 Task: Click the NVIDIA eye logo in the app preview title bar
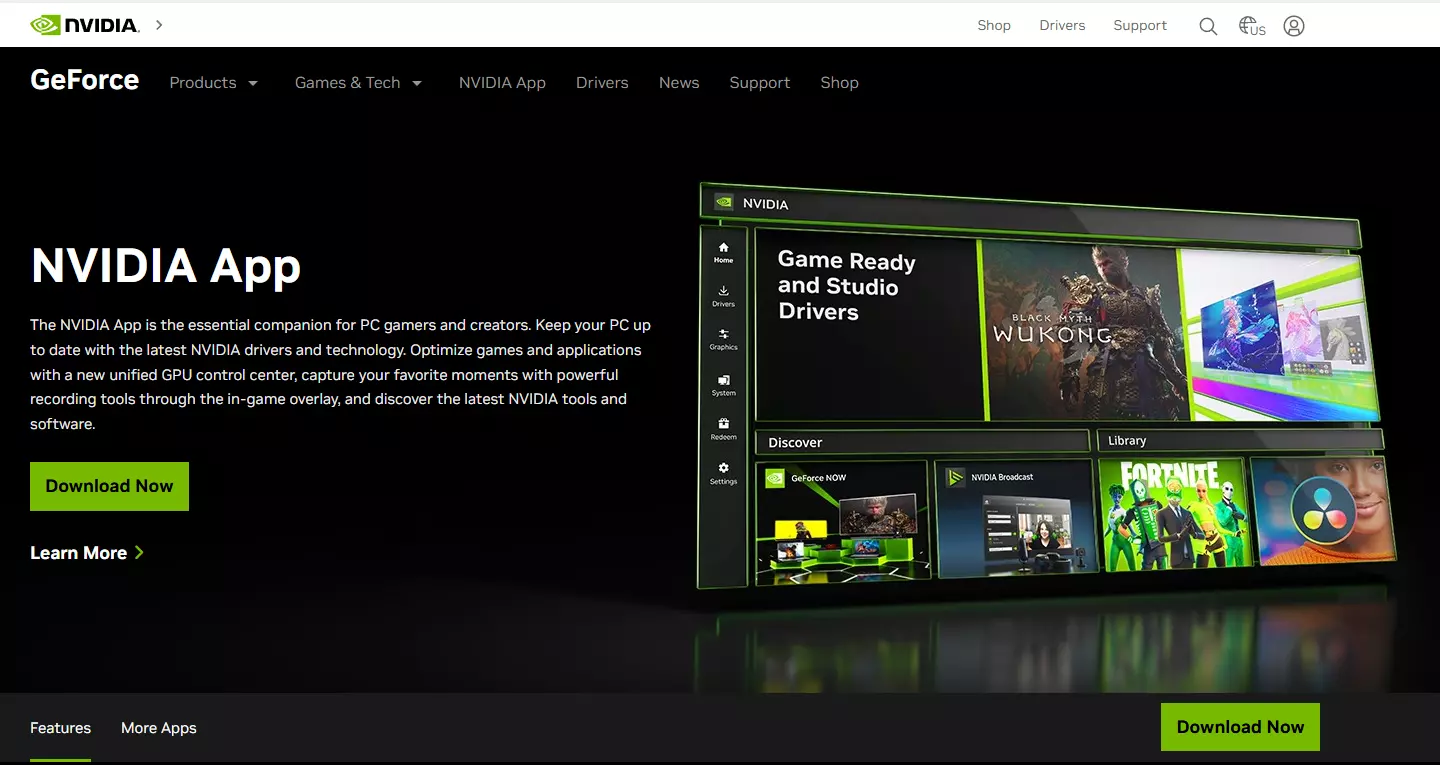pyautogui.click(x=723, y=202)
